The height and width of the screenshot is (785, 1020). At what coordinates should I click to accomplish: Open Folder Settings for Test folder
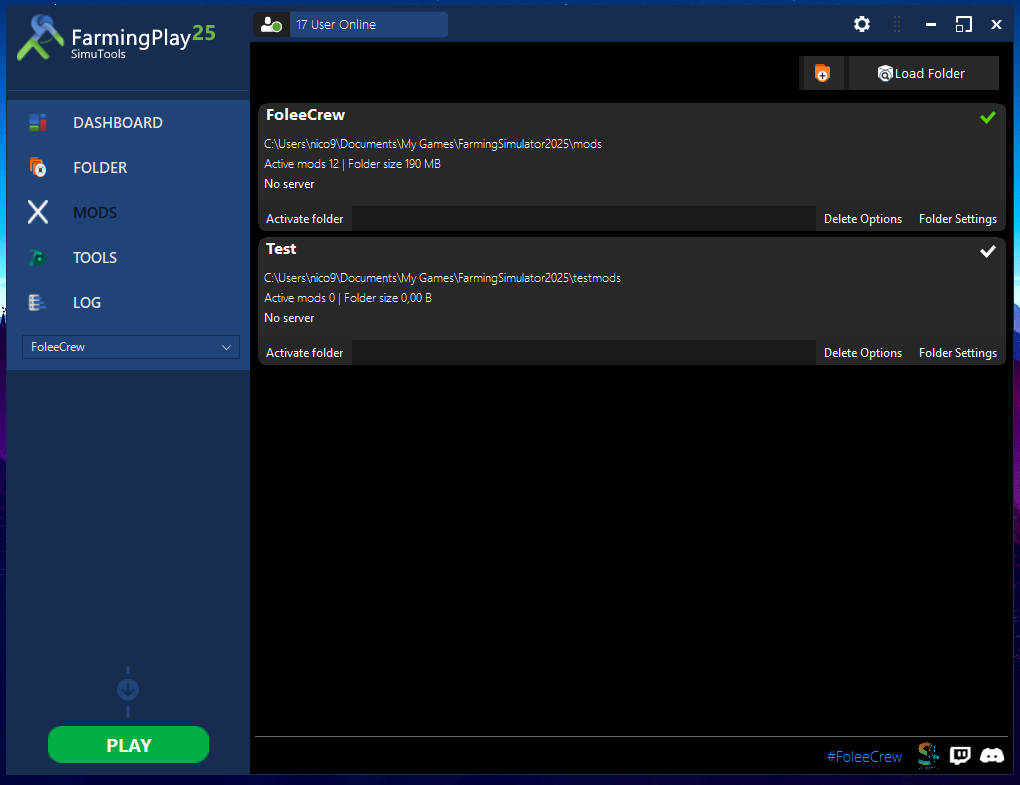pos(958,353)
